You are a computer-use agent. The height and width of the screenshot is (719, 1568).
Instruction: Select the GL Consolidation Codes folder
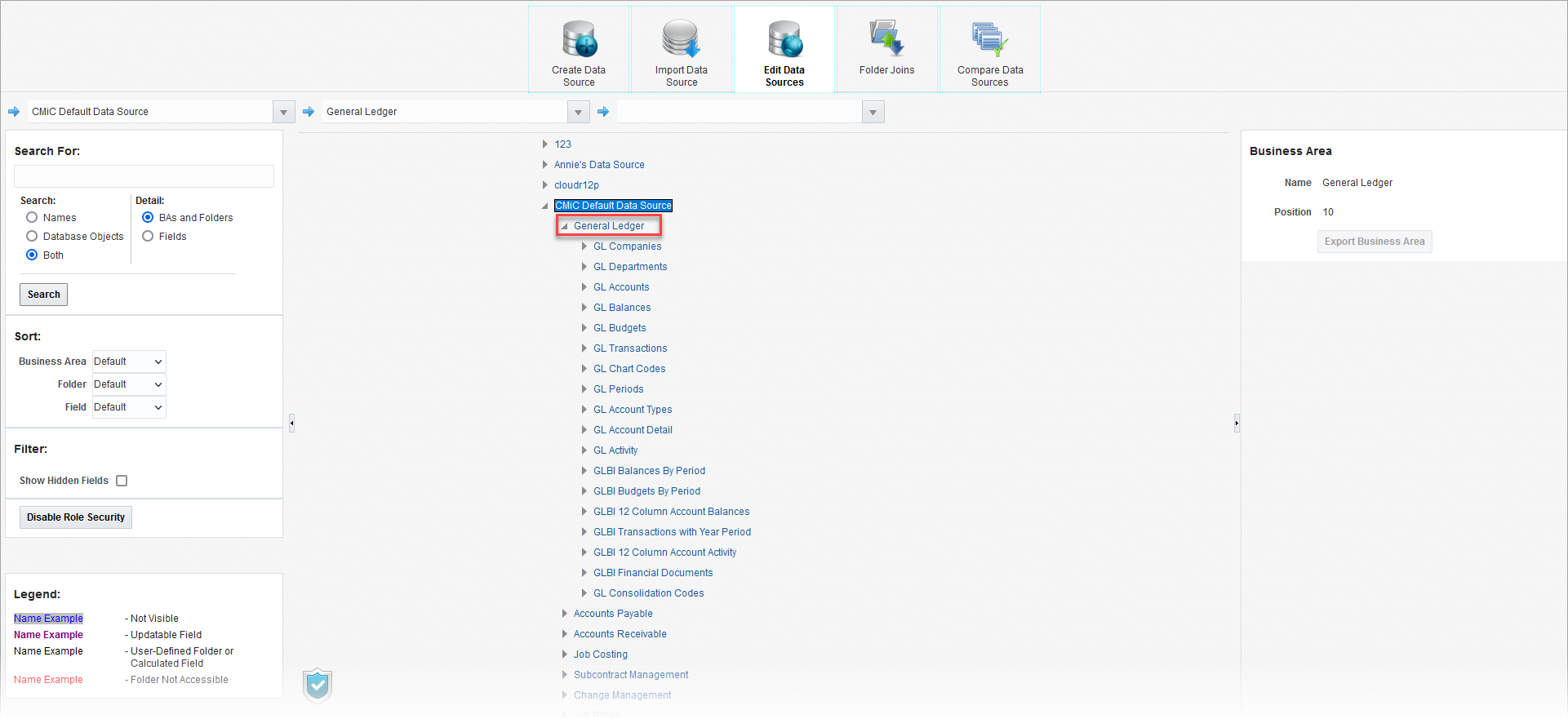(x=649, y=593)
